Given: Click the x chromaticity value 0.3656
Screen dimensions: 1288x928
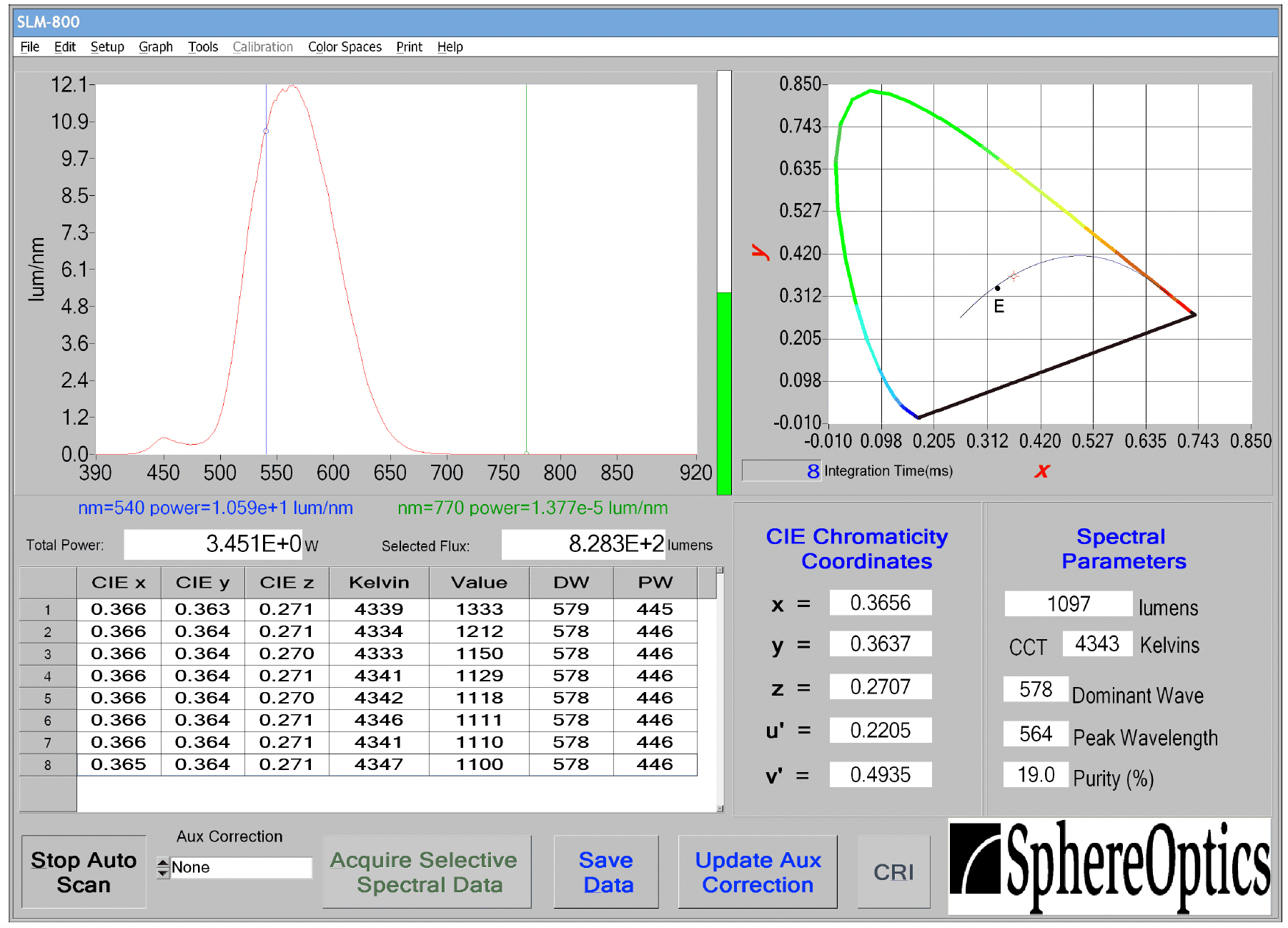Looking at the screenshot, I should point(881,603).
